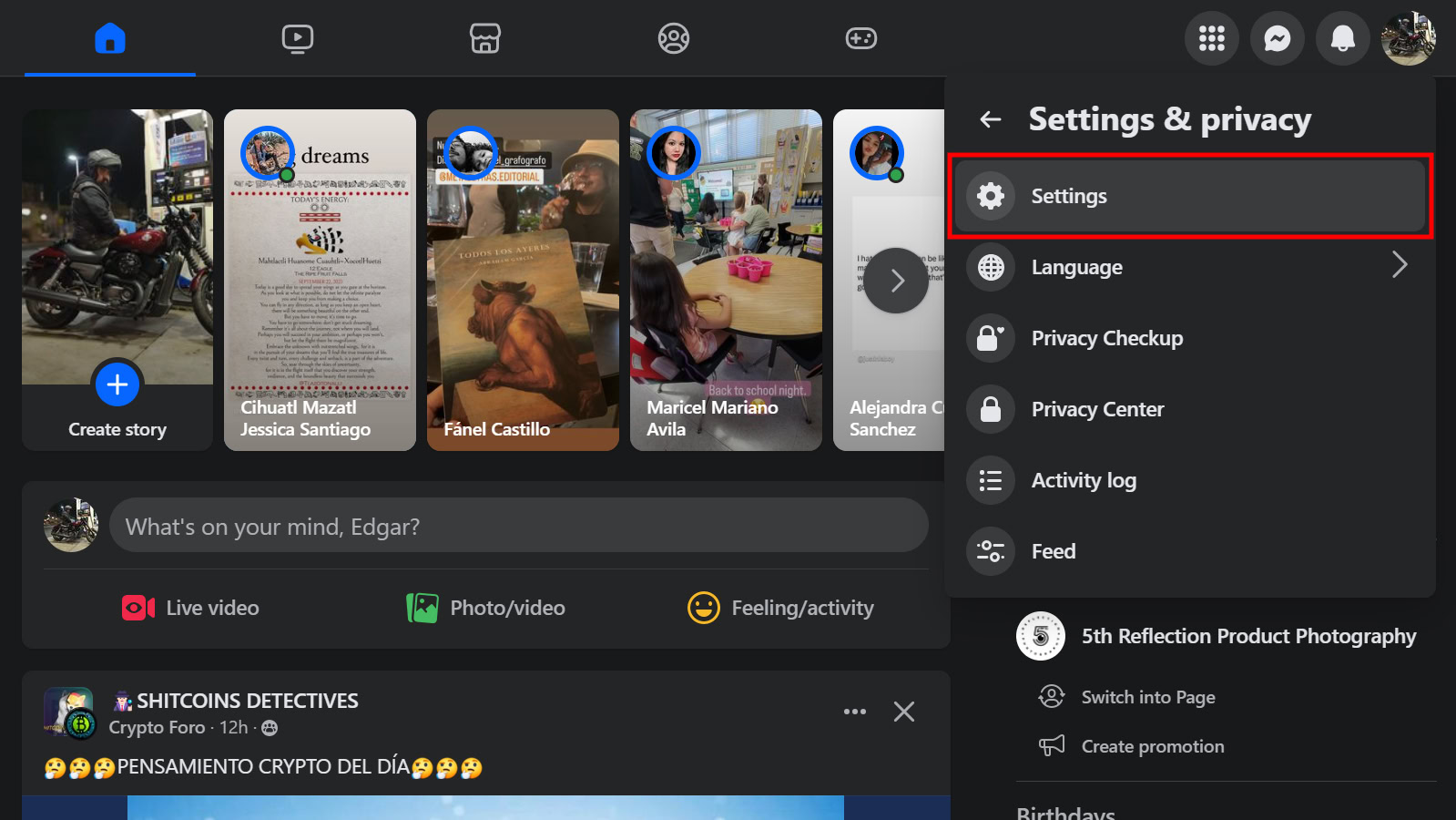Click Create promotion
Viewport: 1456px width, 820px height.
[1153, 746]
